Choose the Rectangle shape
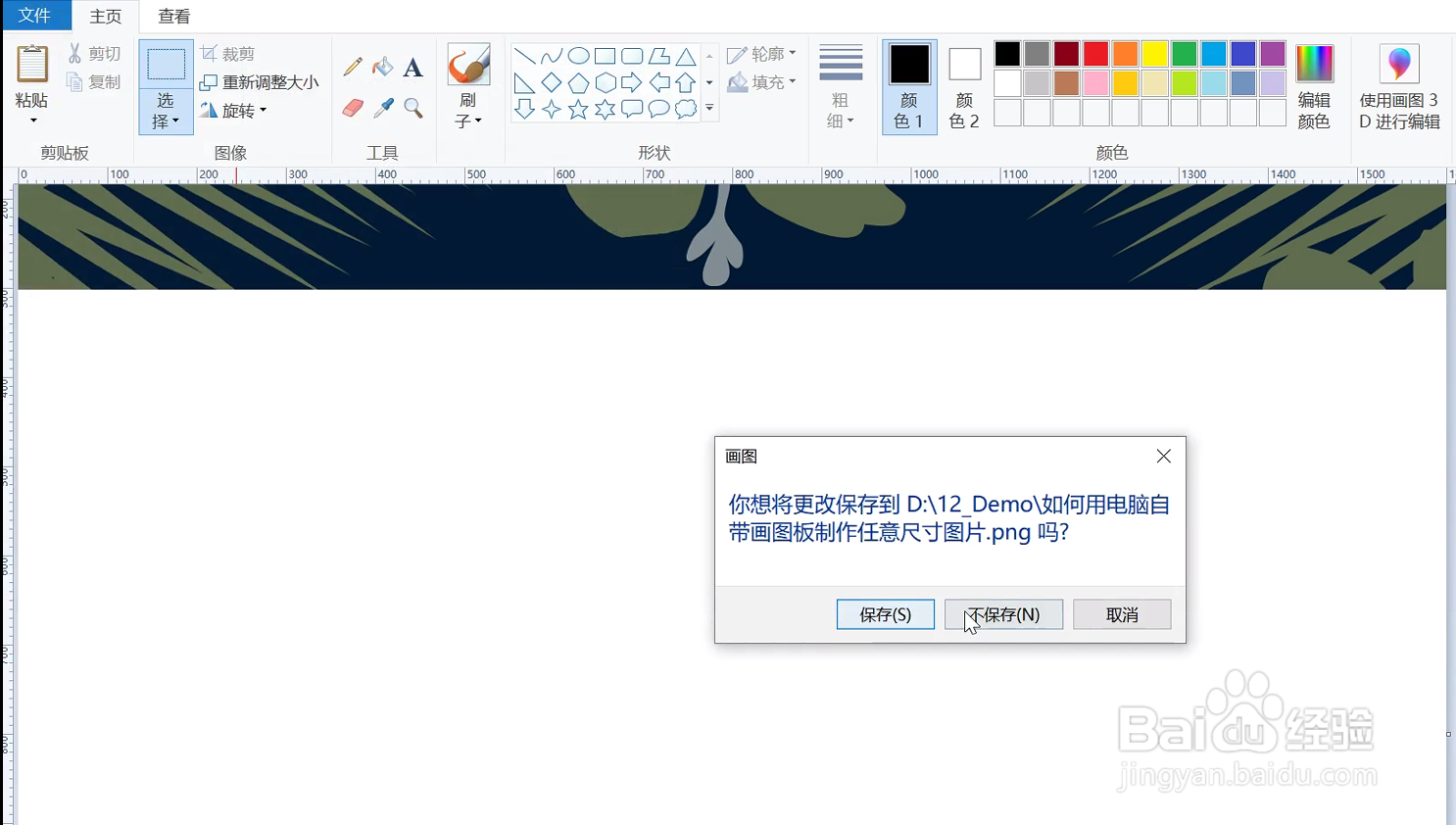Viewport: 1456px width, 825px height. 606,56
